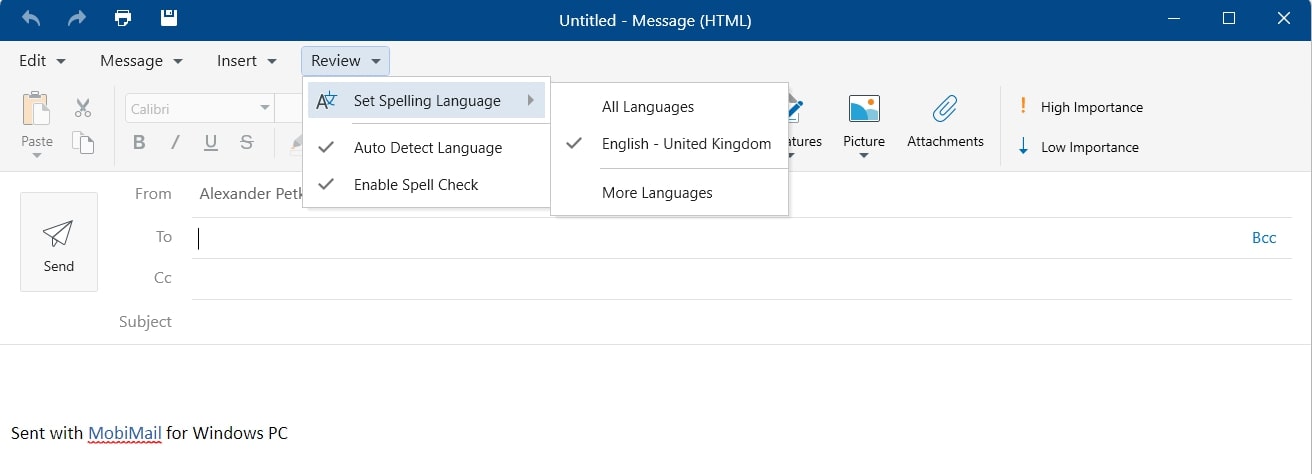The width and height of the screenshot is (1312, 474).
Task: Show the Bcc field
Action: [x=1264, y=238]
